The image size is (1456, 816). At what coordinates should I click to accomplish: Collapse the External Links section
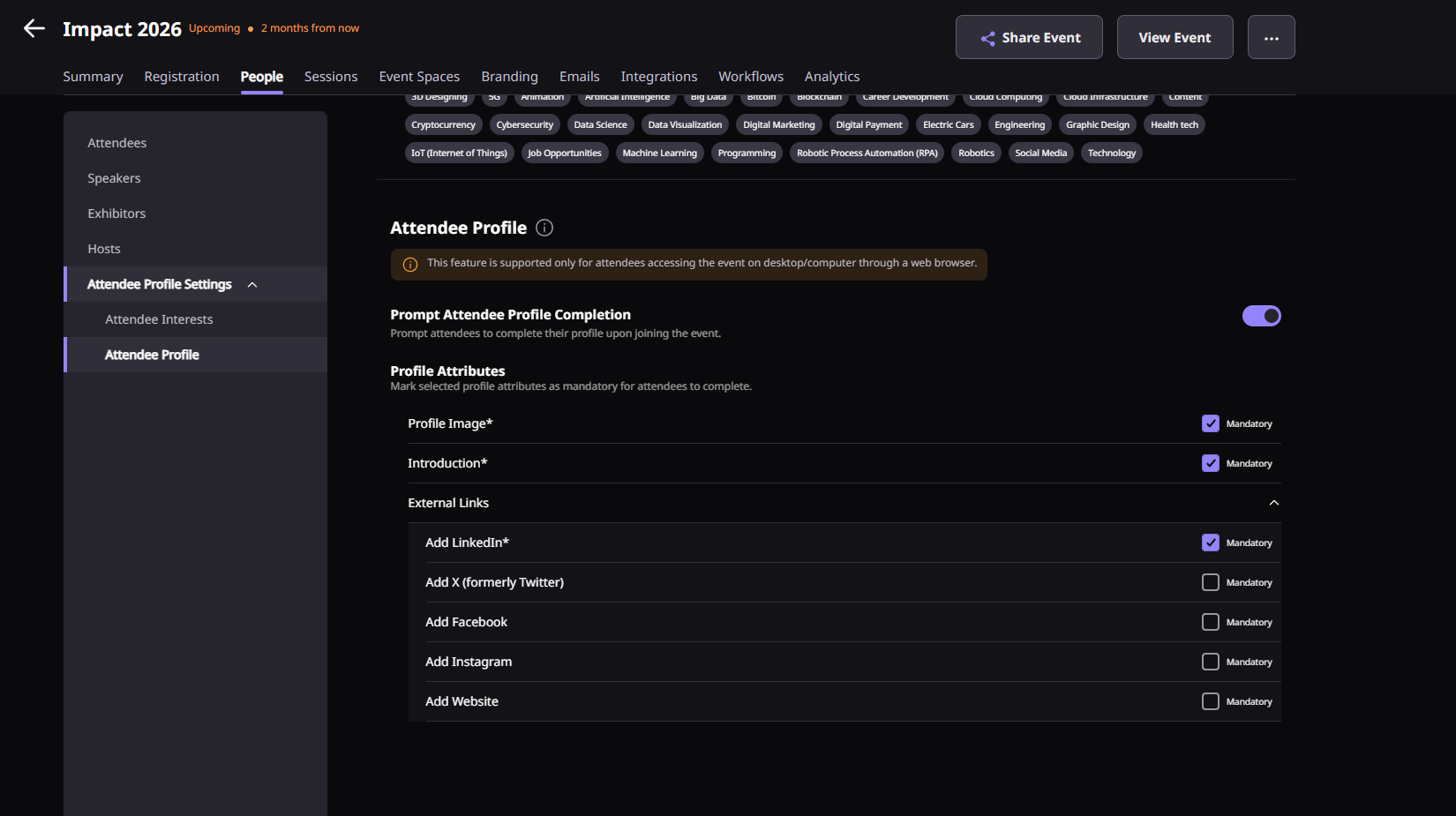(1273, 503)
